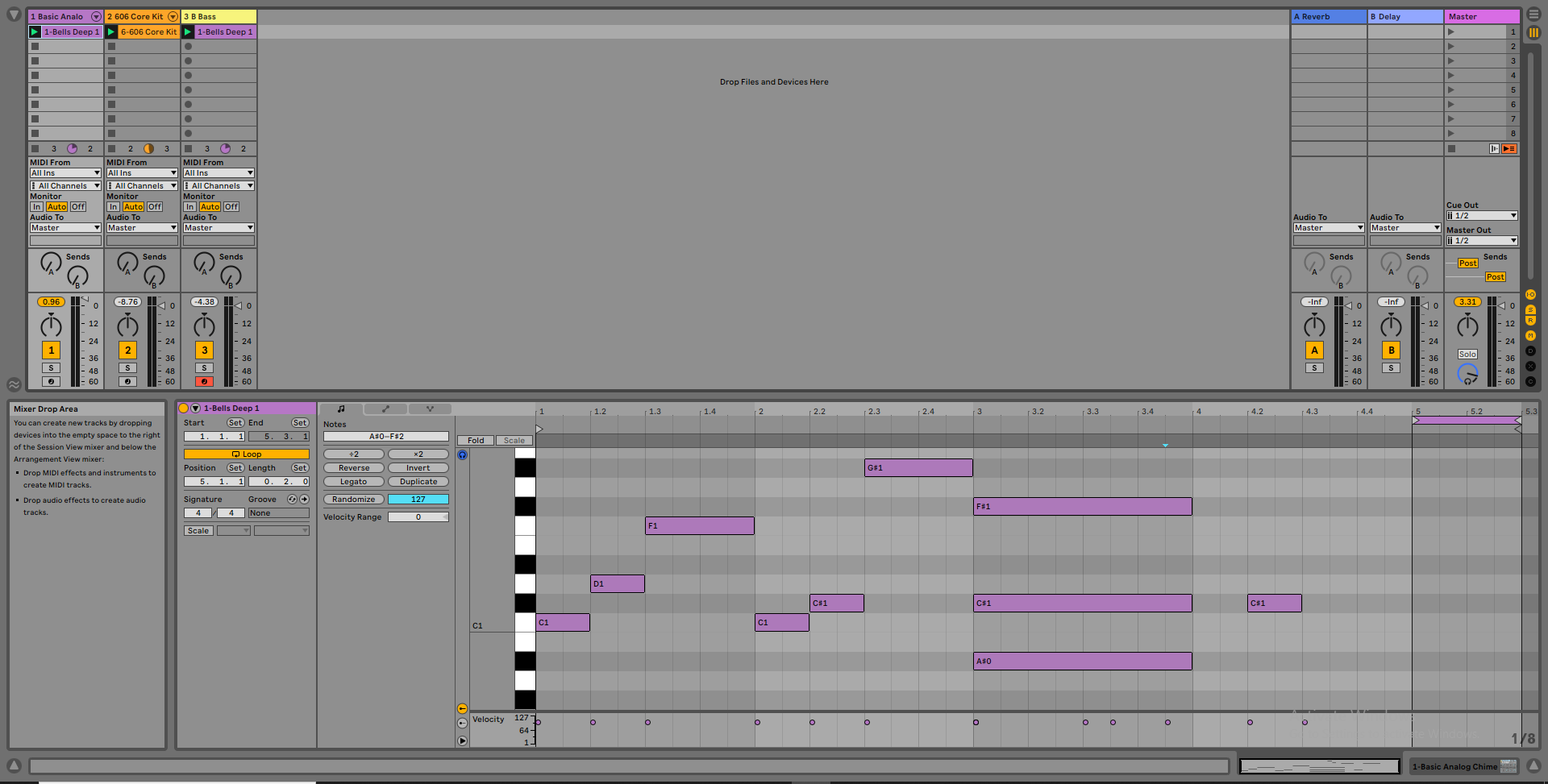
Task: Launch Master scene 1
Action: tap(1451, 32)
